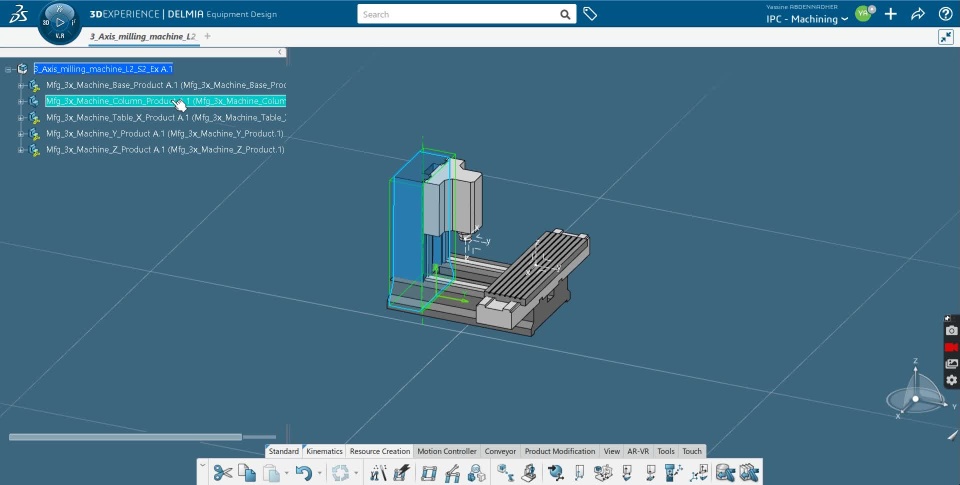Click the plus Add icon in header

pyautogui.click(x=890, y=14)
